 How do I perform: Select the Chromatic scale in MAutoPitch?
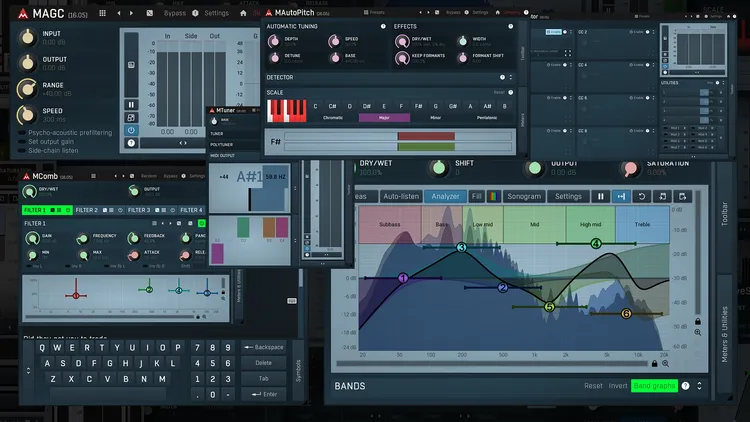tap(333, 118)
